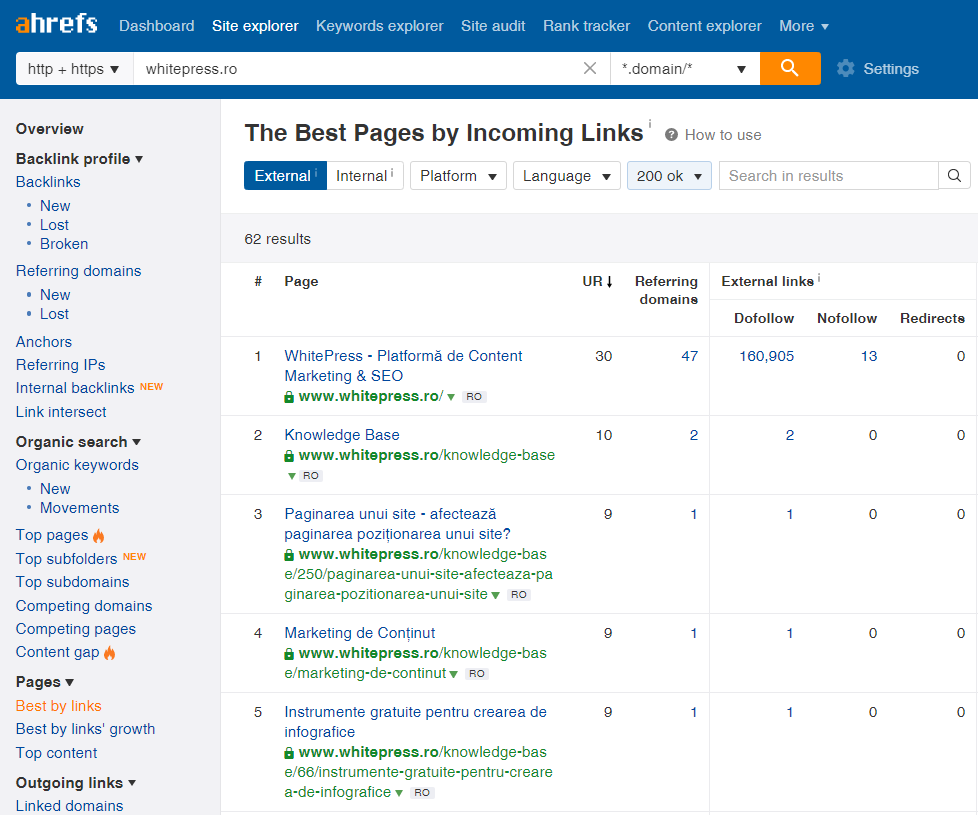Click the UR sort arrow icon
Screen dimensions: 978x815
[x=609, y=282]
